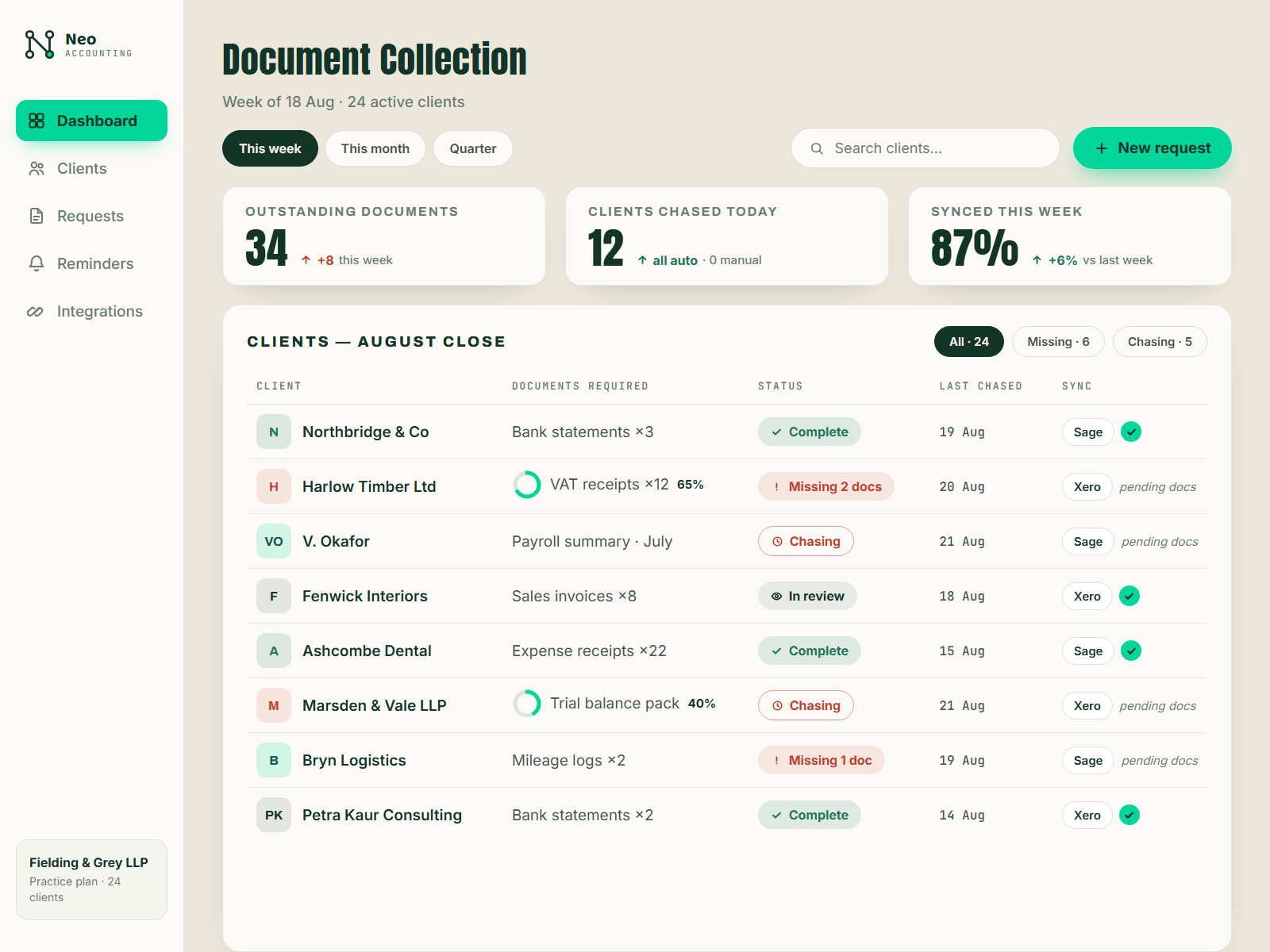This screenshot has height=952, width=1270.
Task: Open Bryn Logistics client
Action: (354, 760)
